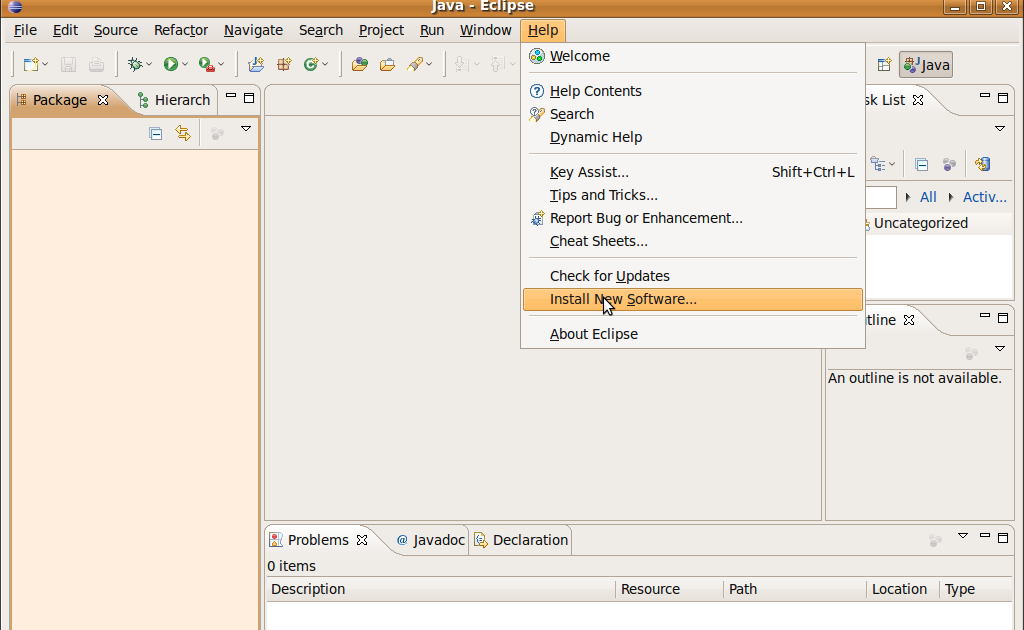The height and width of the screenshot is (630, 1024).
Task: Open the New file dropdown arrow
Action: click(x=45, y=64)
